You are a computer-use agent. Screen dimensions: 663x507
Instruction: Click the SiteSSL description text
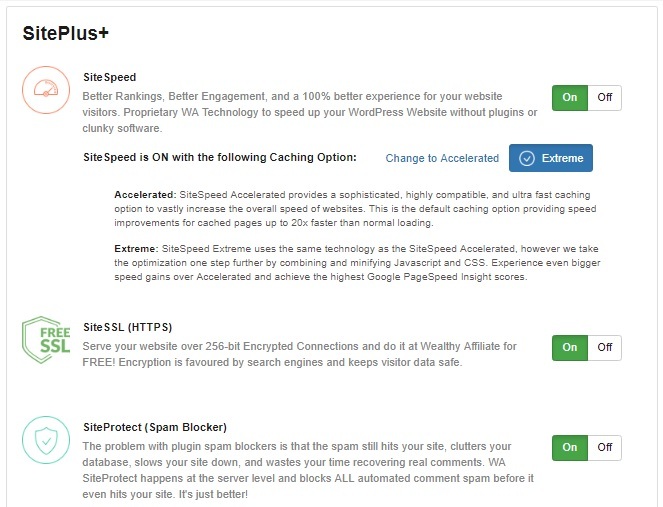(299, 354)
